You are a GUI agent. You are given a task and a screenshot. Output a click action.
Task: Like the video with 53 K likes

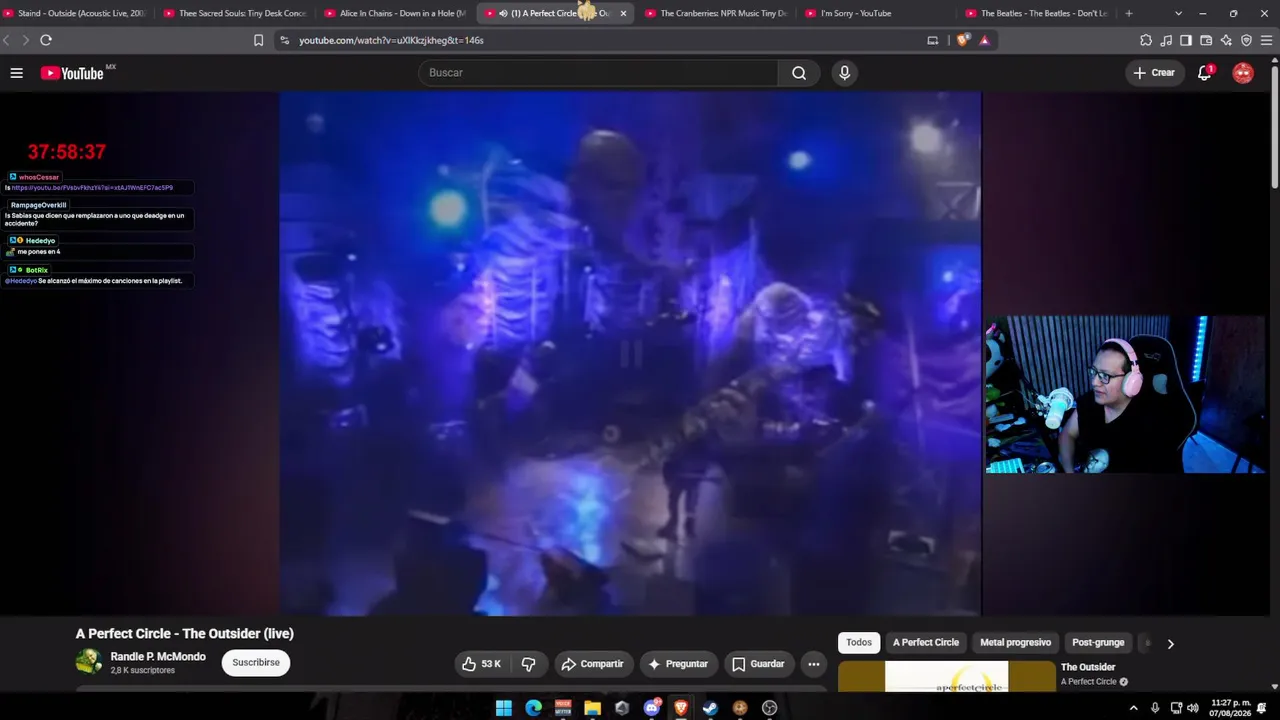(x=482, y=664)
